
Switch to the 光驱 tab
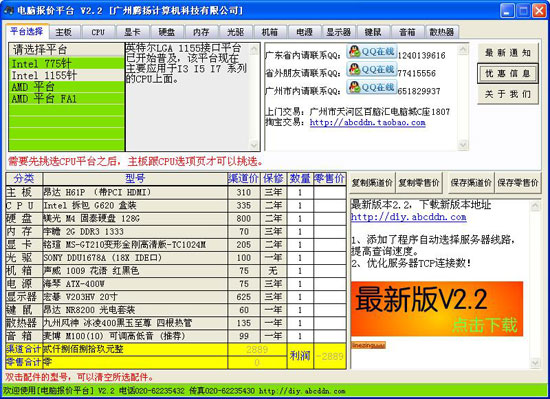tap(235, 32)
